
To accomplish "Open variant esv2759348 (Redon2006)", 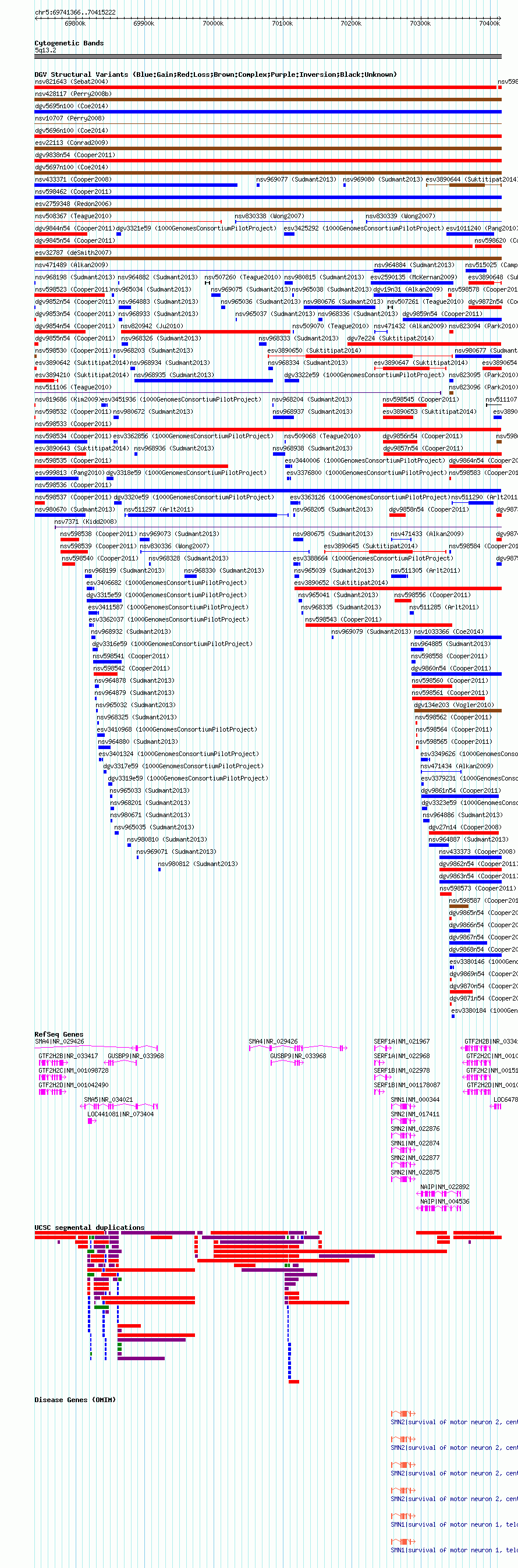I will click(x=73, y=203).
